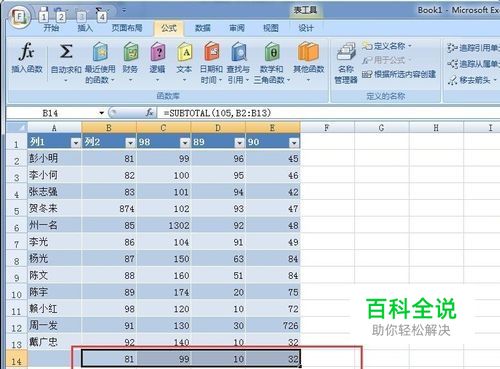Select column H header
The height and width of the screenshot is (369, 500).
pyautogui.click(x=436, y=127)
